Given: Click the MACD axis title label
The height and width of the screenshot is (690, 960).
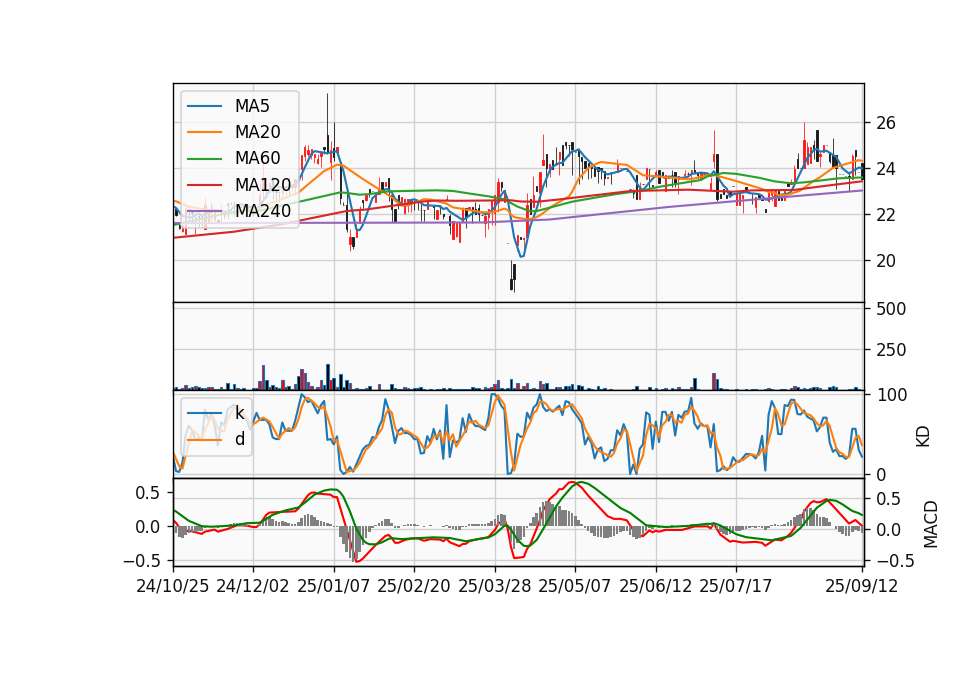Looking at the screenshot, I should [x=931, y=524].
